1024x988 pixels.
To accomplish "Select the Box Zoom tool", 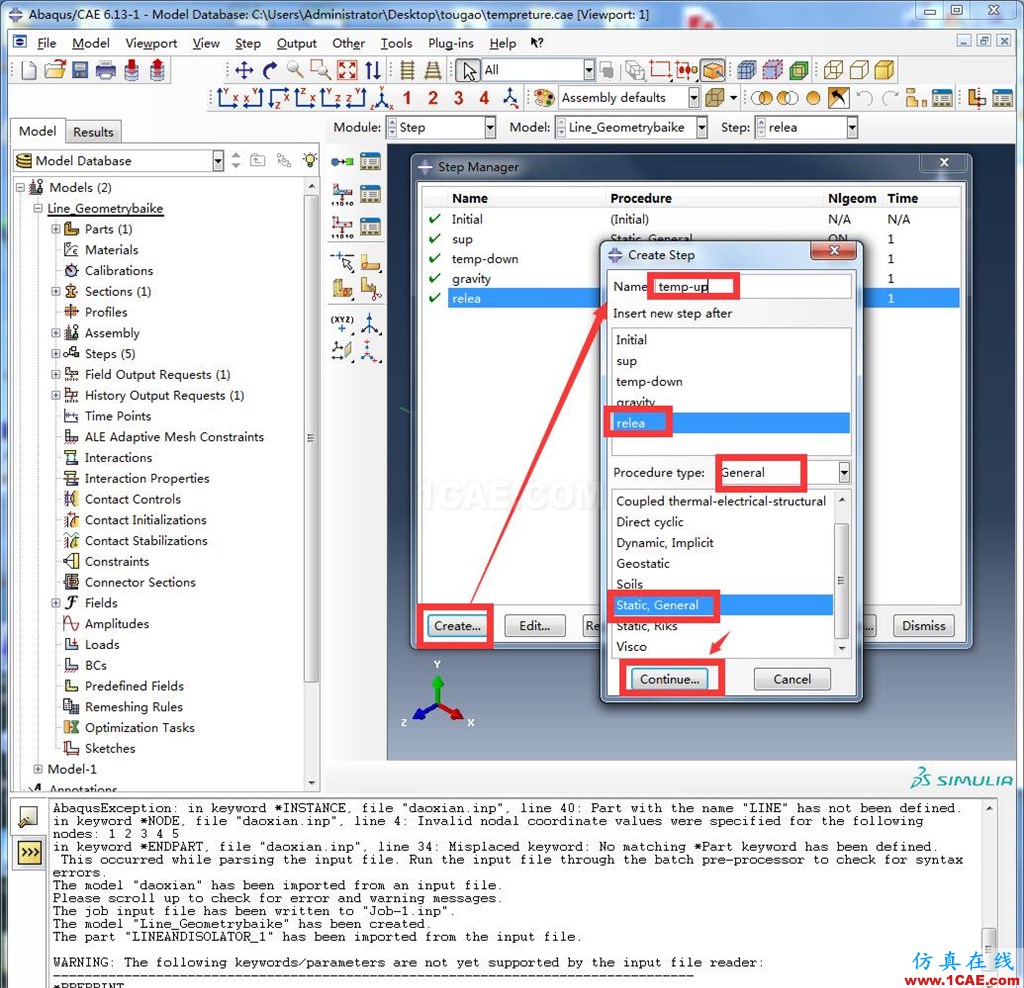I will point(321,70).
